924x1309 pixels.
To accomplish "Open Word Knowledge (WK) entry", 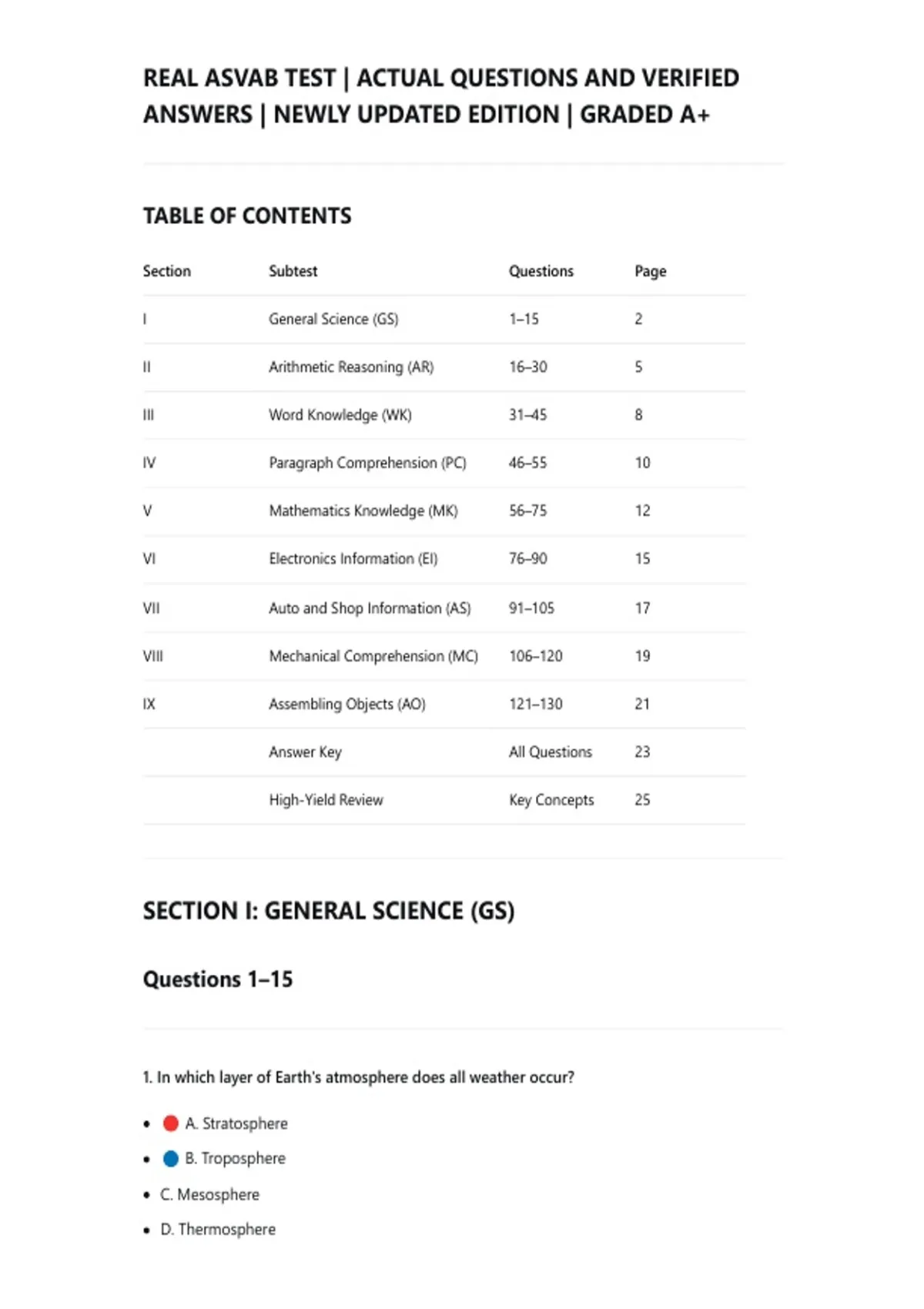I will pyautogui.click(x=340, y=415).
